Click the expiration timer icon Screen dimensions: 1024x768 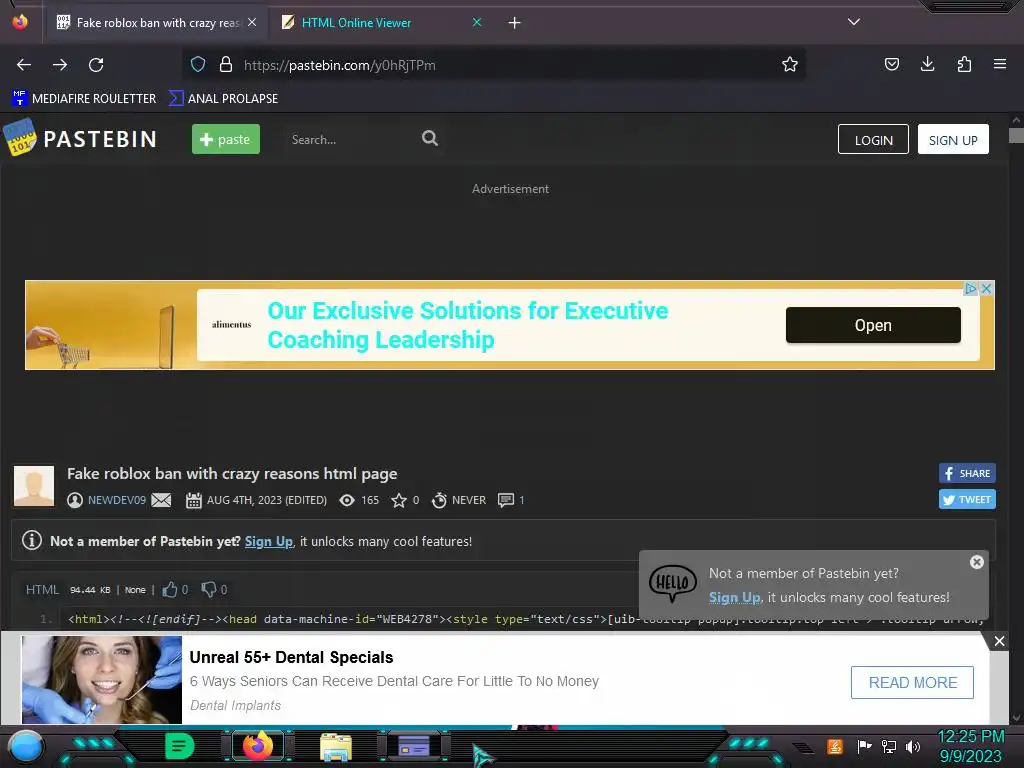point(440,500)
